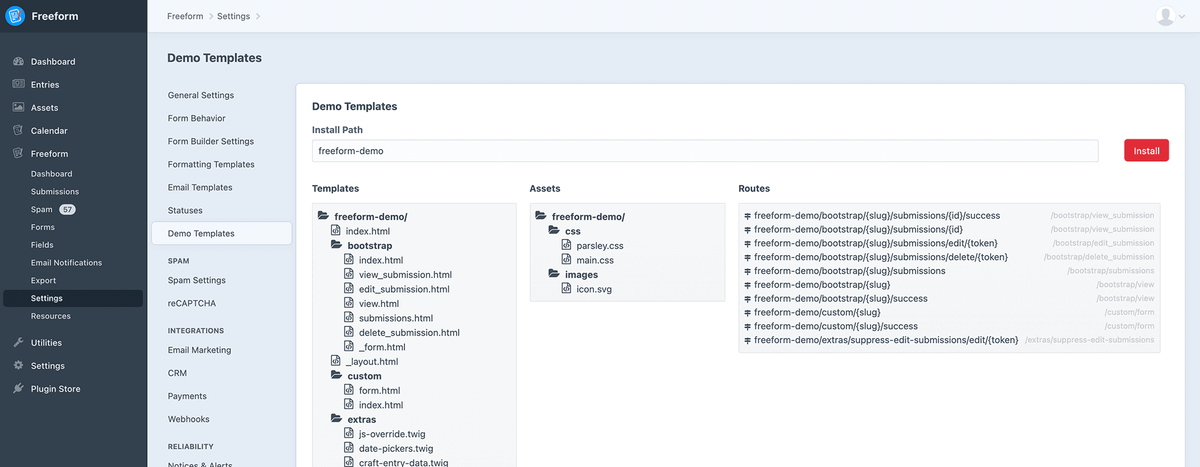This screenshot has width=1200, height=467.
Task: Open Forms in the Freeform sidebar submenu
Action: tap(43, 228)
